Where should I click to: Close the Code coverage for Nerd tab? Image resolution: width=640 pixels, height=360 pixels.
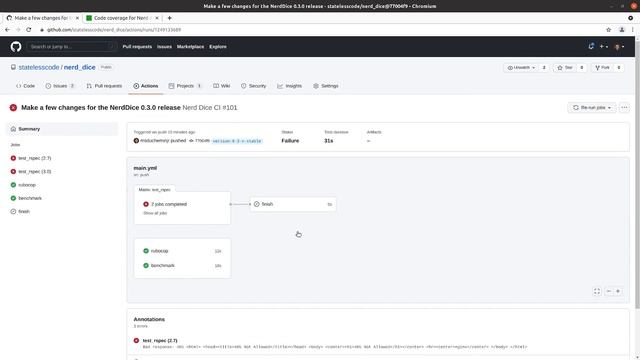coord(157,18)
